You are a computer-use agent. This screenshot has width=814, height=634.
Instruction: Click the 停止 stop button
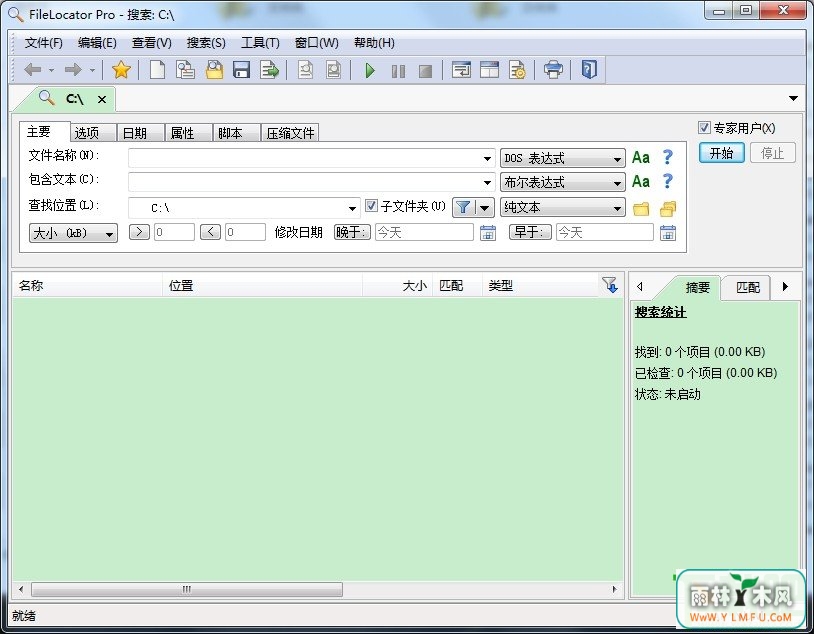click(772, 153)
